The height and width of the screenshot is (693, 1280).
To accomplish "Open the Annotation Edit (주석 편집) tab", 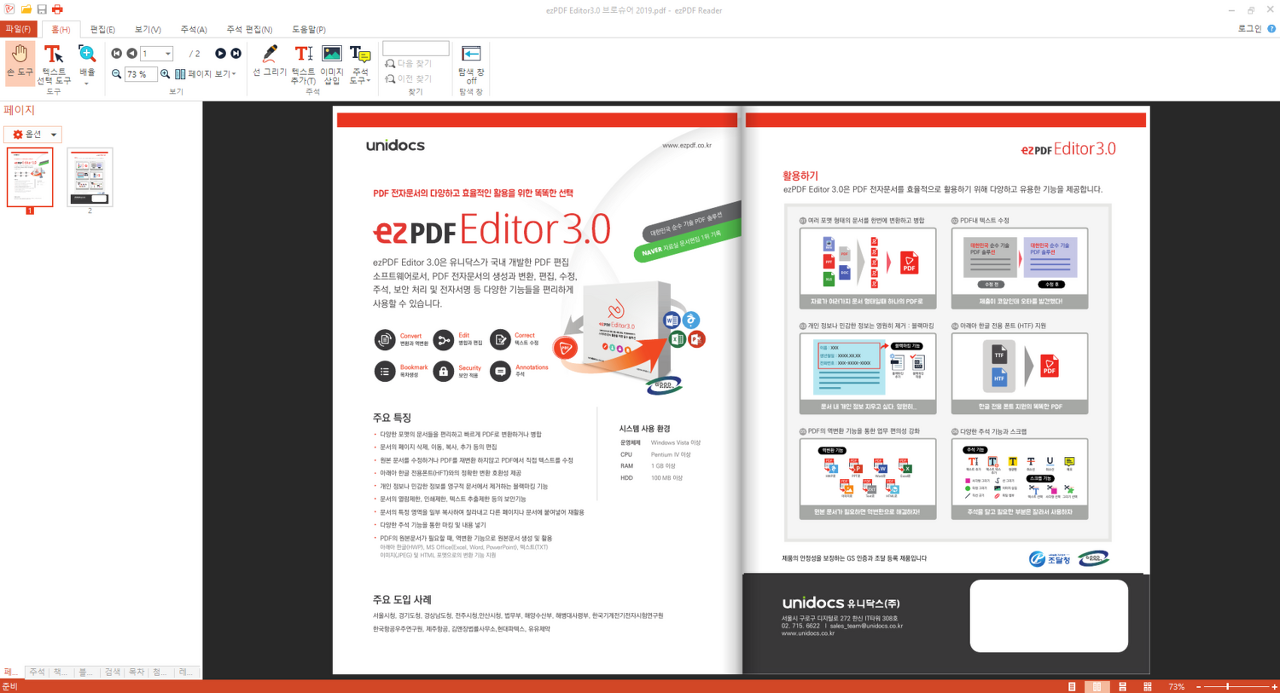I will [248, 30].
